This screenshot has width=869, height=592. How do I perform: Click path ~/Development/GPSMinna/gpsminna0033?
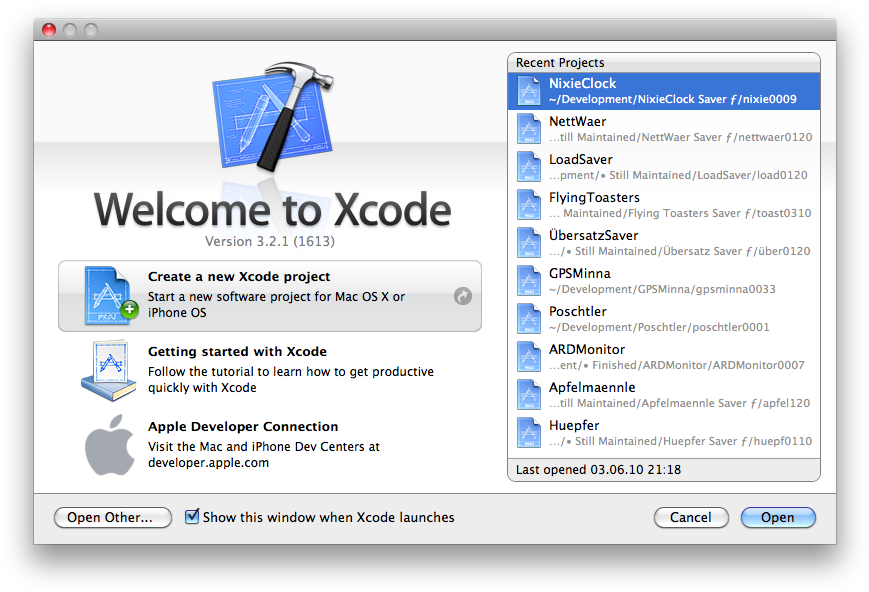(x=662, y=289)
